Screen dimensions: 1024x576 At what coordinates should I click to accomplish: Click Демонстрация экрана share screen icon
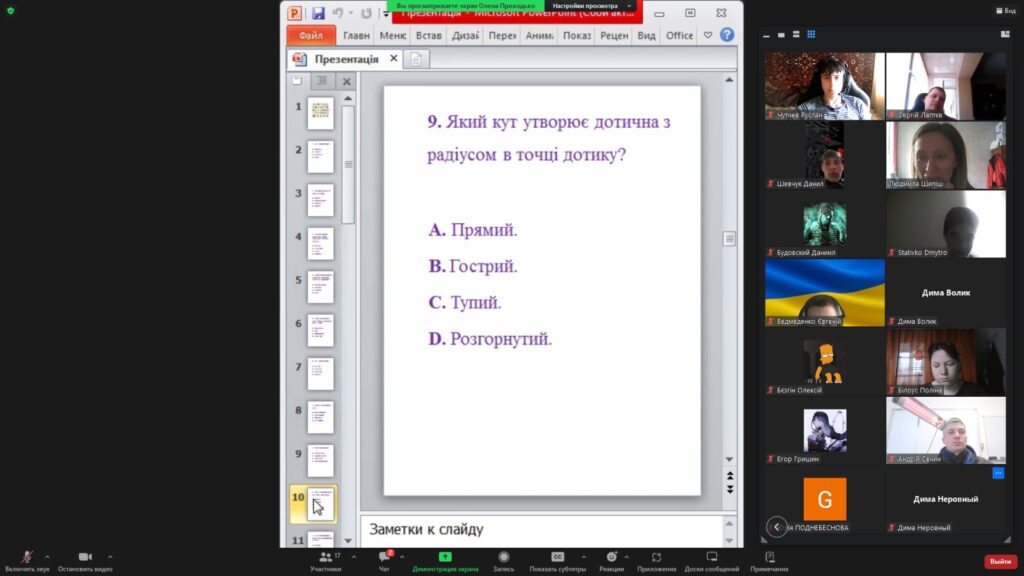445,557
